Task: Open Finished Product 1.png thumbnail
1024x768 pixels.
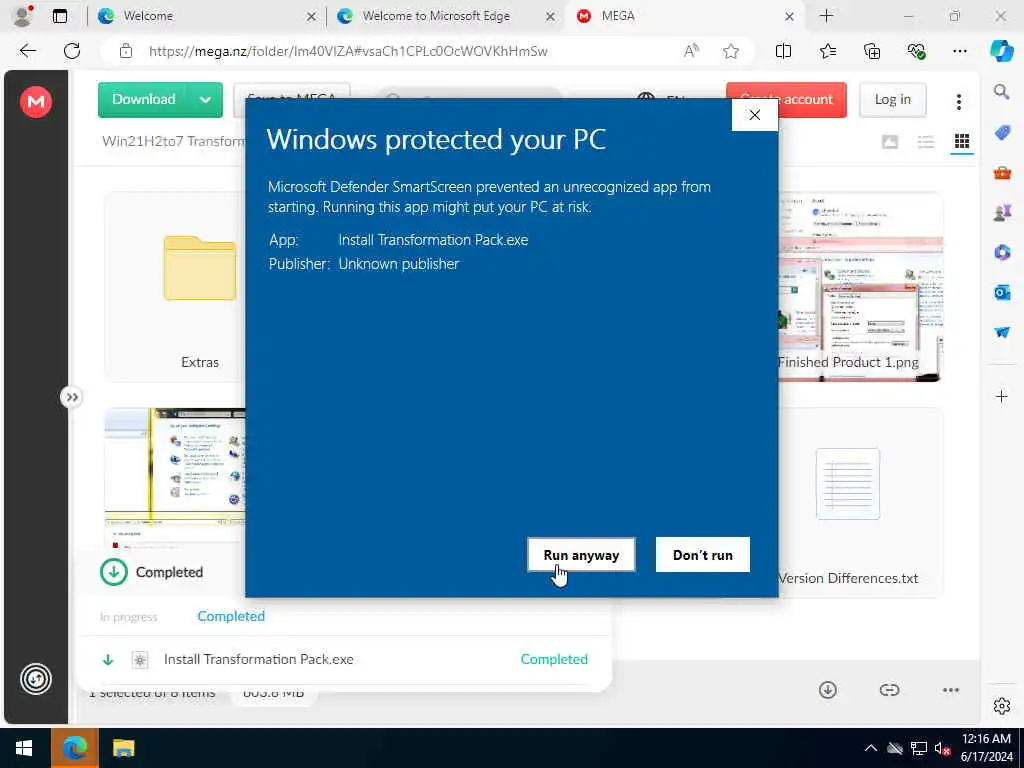Action: [859, 287]
